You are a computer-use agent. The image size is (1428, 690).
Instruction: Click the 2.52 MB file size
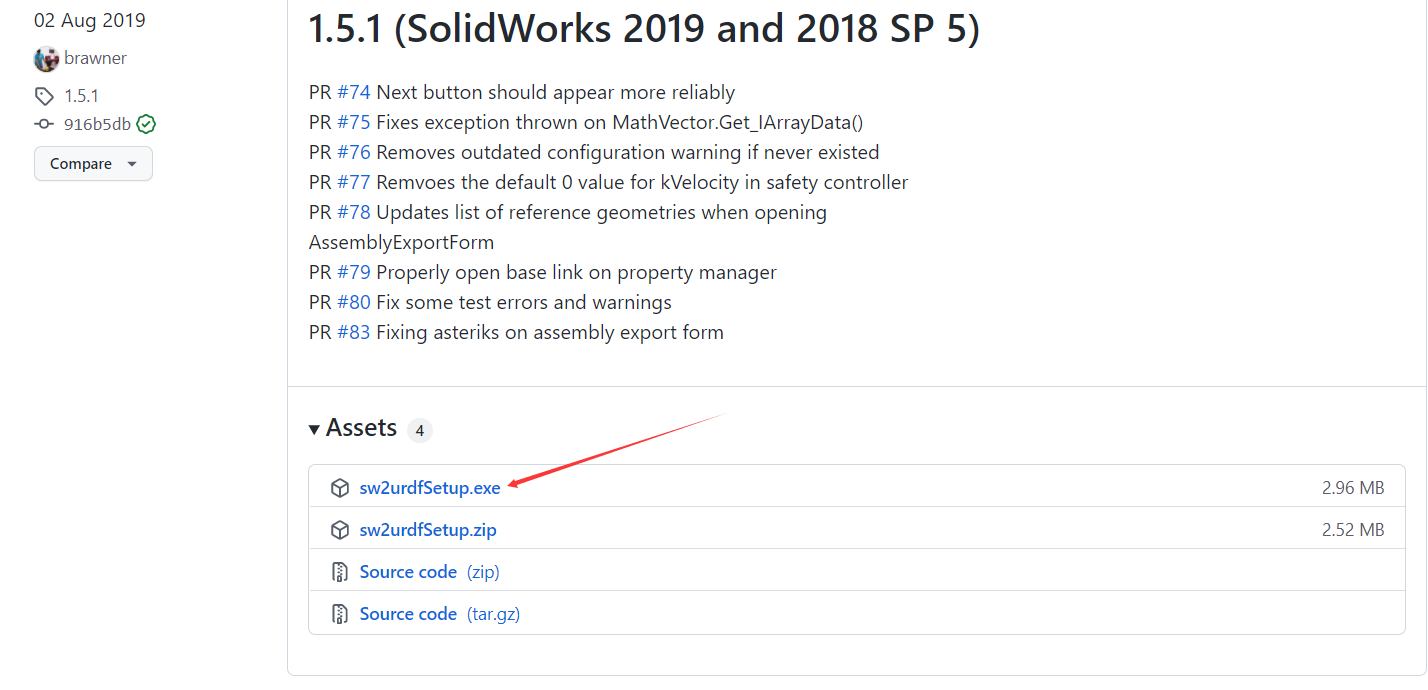click(1353, 530)
